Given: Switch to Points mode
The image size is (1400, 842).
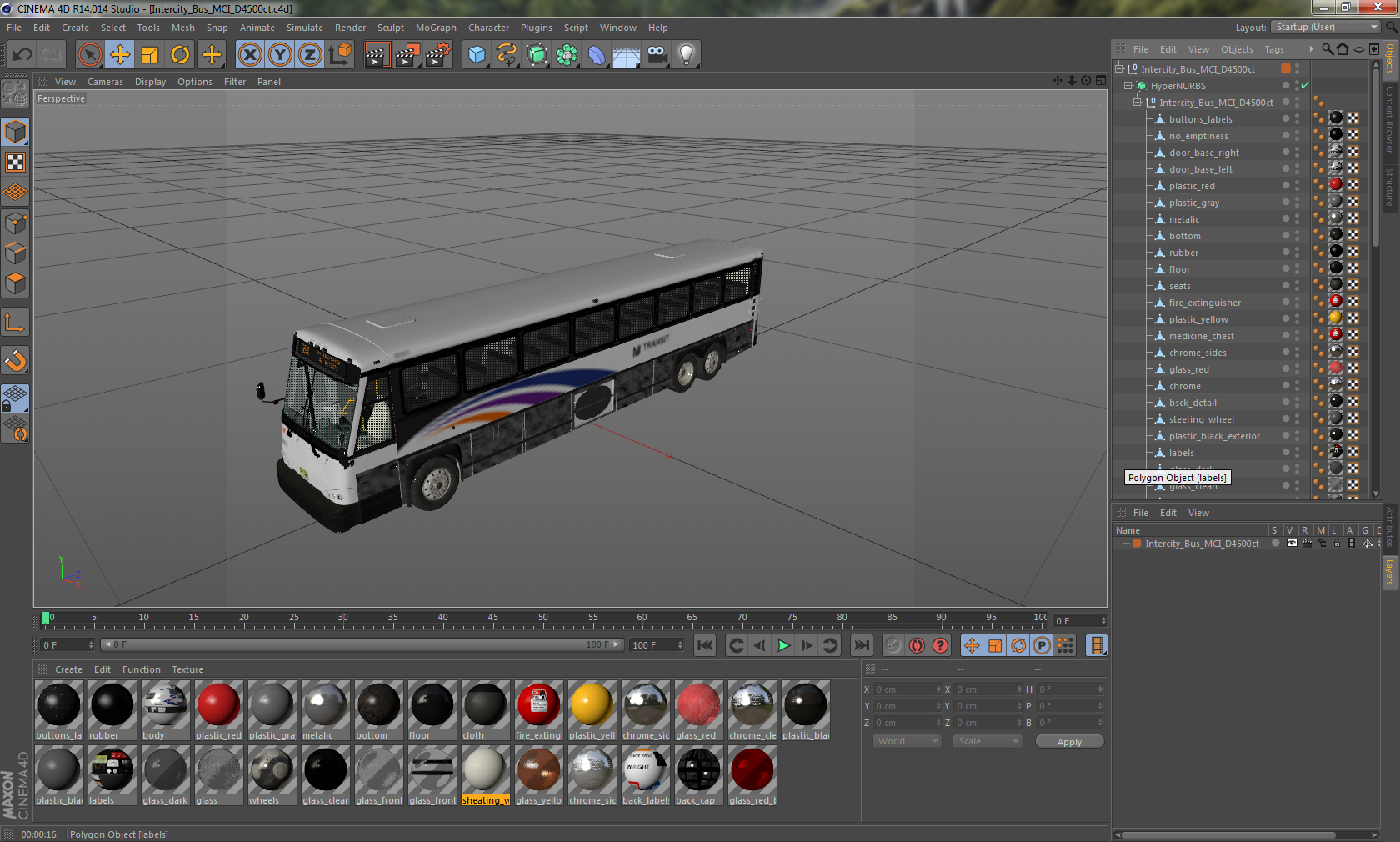Looking at the screenshot, I should click(15, 223).
